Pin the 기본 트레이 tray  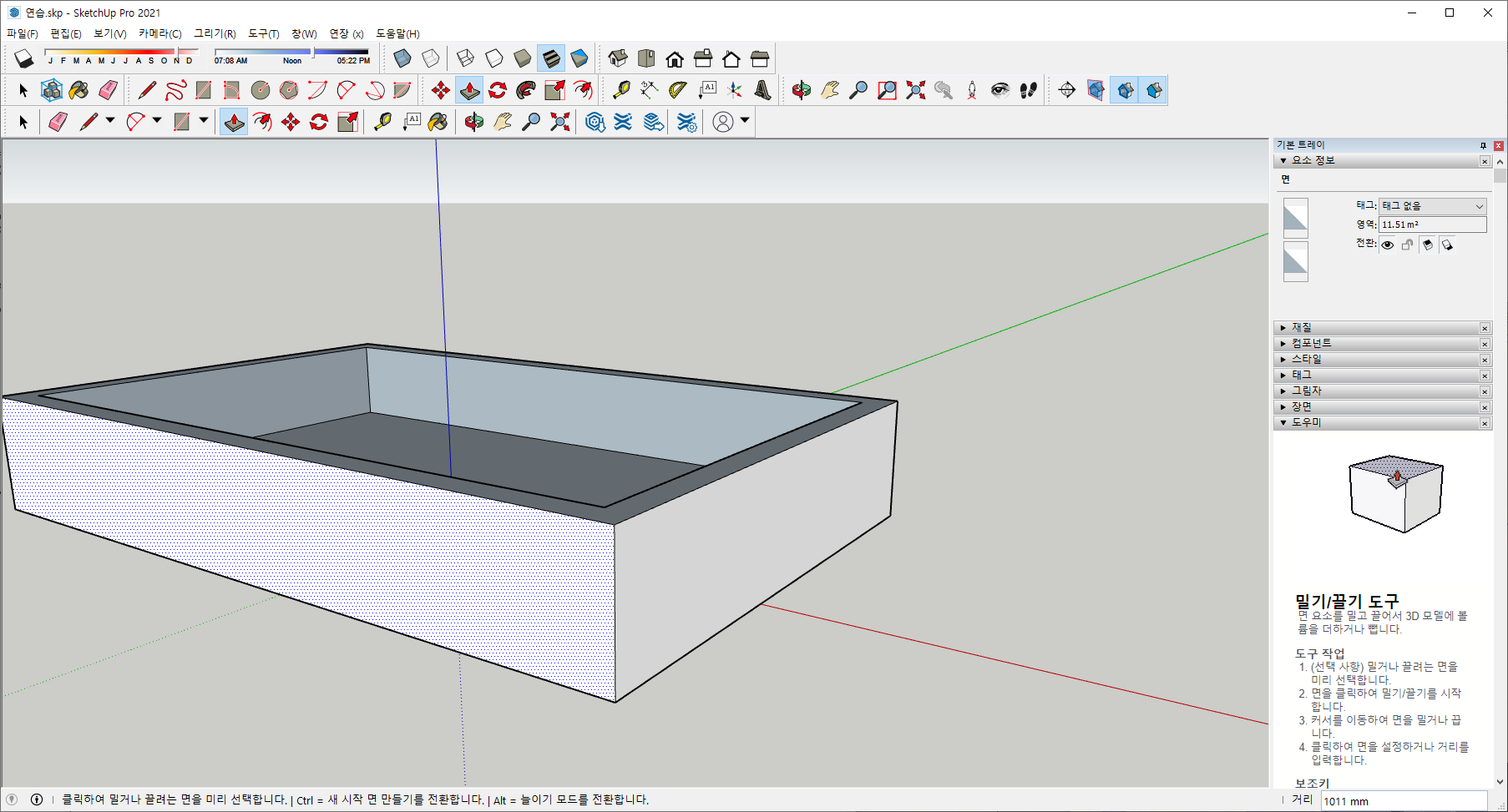coord(1483,145)
